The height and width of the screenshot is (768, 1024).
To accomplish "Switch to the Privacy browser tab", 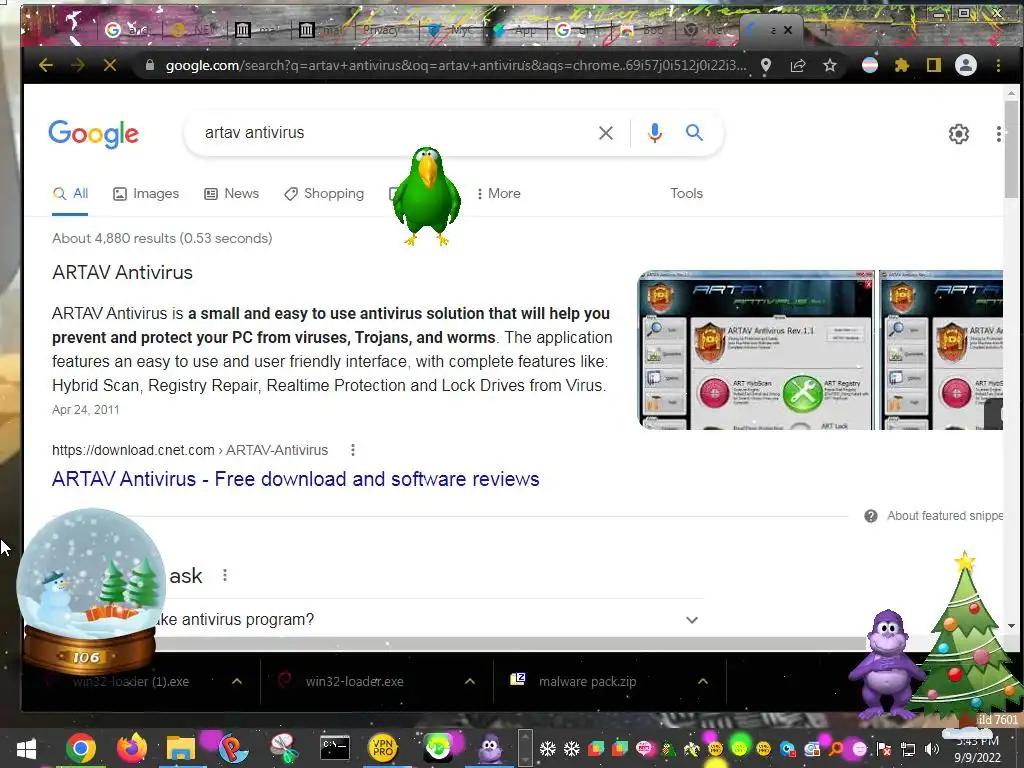I will (x=381, y=30).
